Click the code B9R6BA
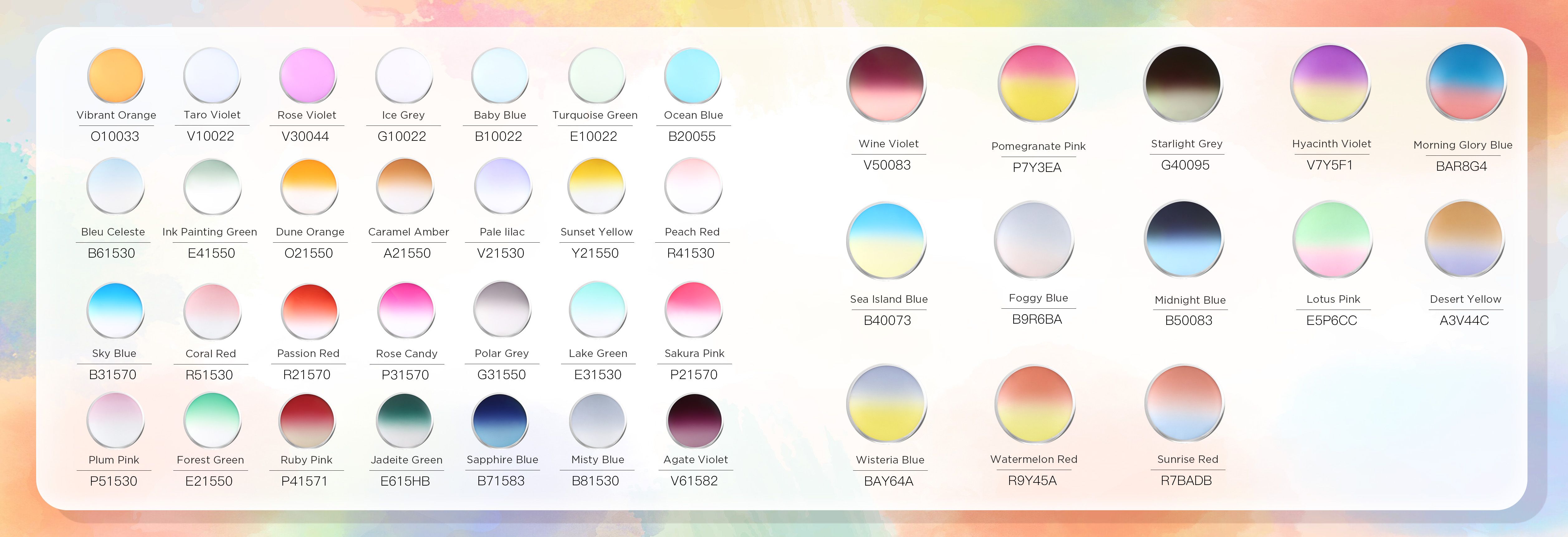The width and height of the screenshot is (1568, 537). [x=1037, y=319]
